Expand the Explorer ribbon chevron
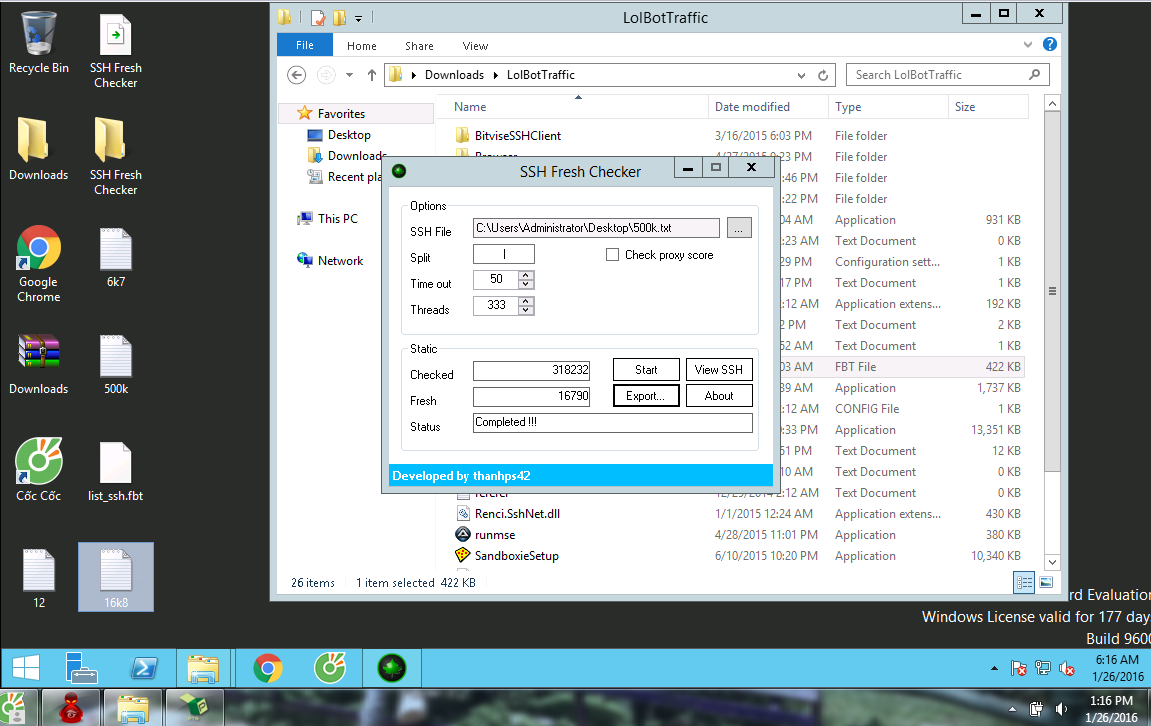1151x726 pixels. click(x=1030, y=45)
